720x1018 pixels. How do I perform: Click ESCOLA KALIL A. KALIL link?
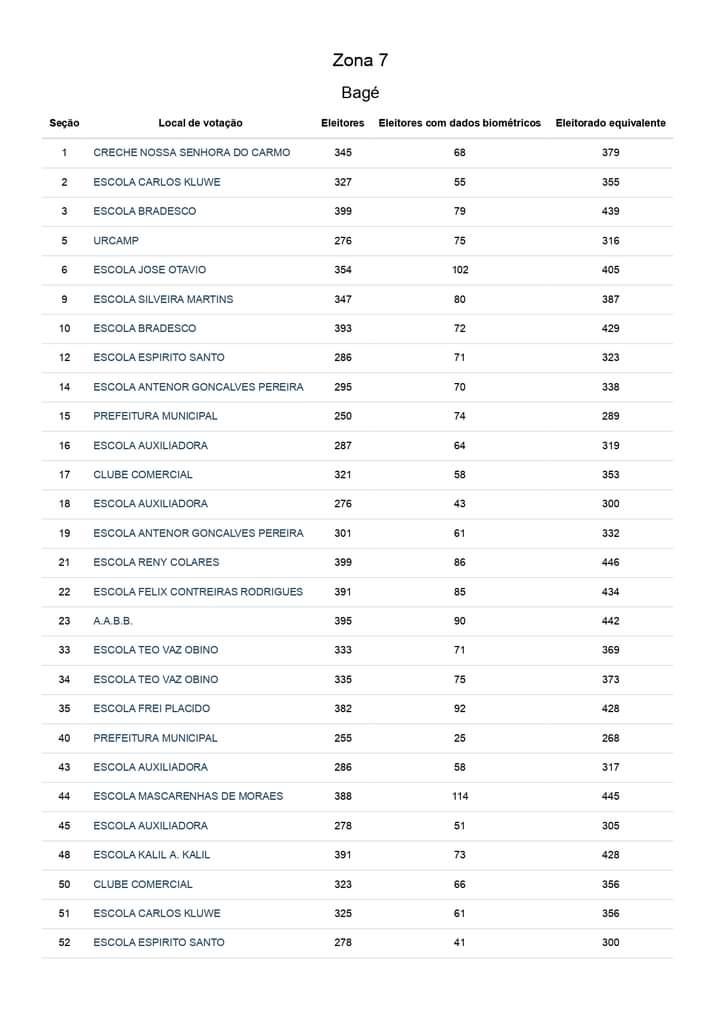click(151, 854)
